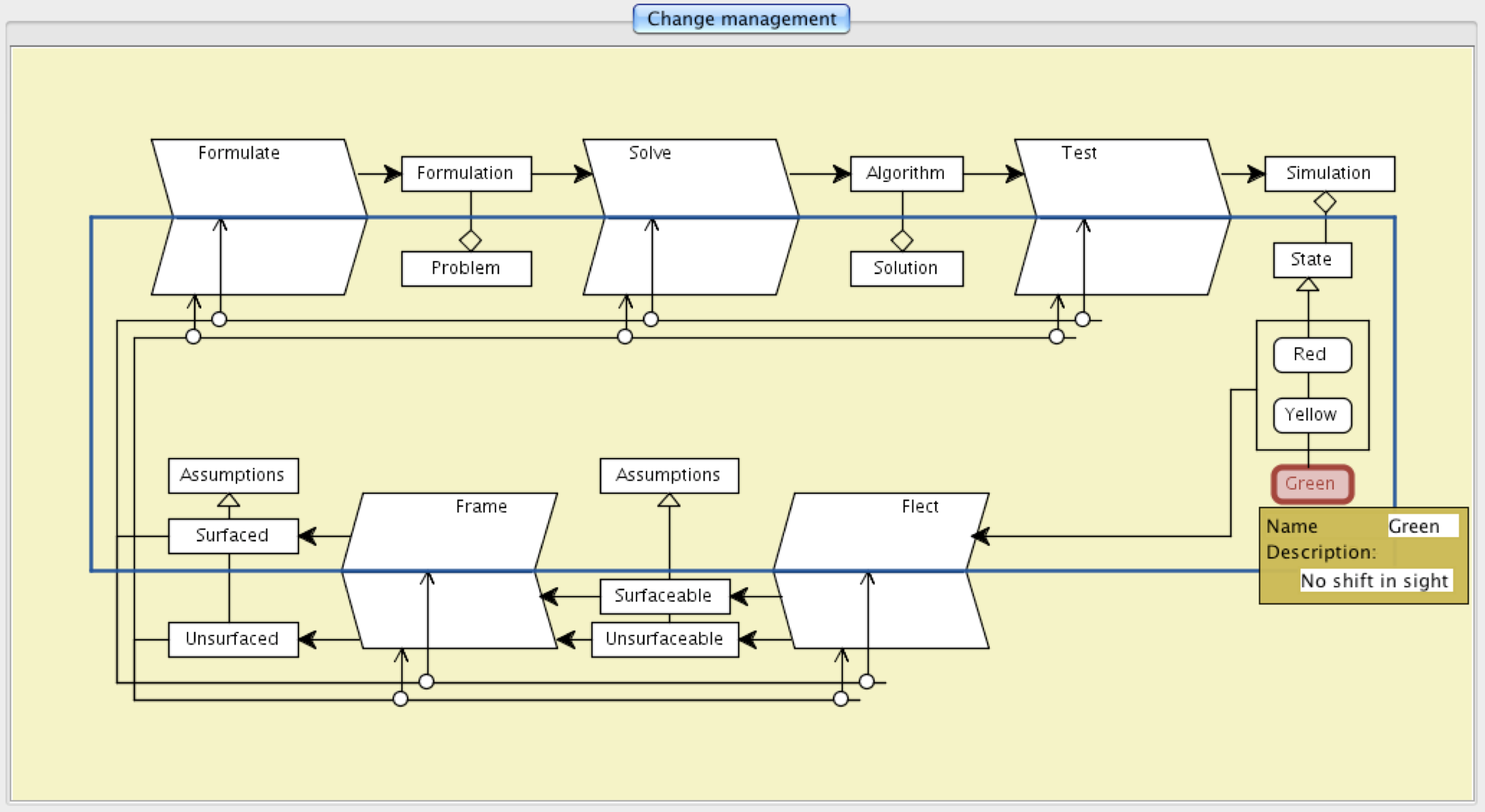The height and width of the screenshot is (812, 1485).
Task: Select the Unsurfaceable object box
Action: pos(664,639)
